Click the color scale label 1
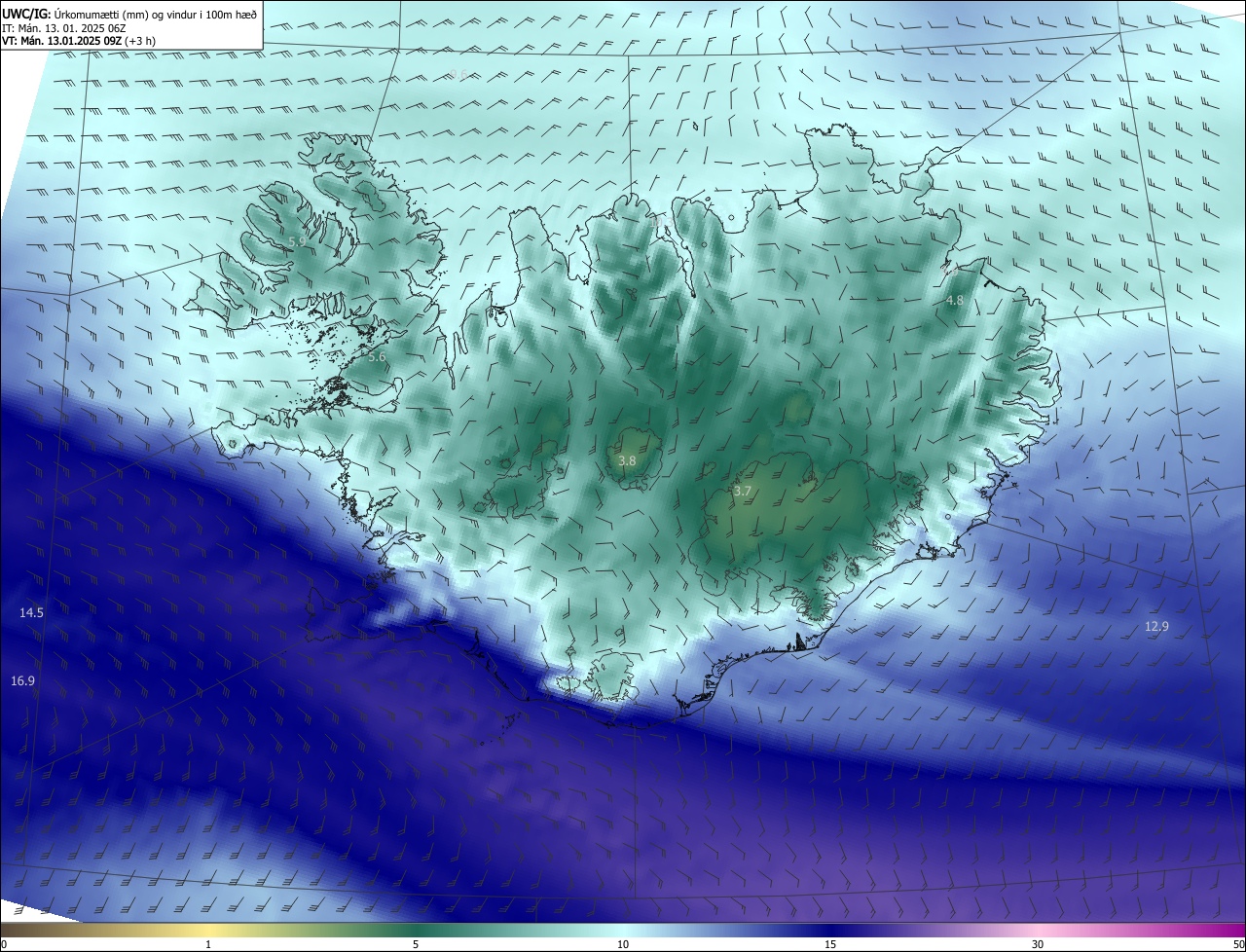 pos(208,944)
